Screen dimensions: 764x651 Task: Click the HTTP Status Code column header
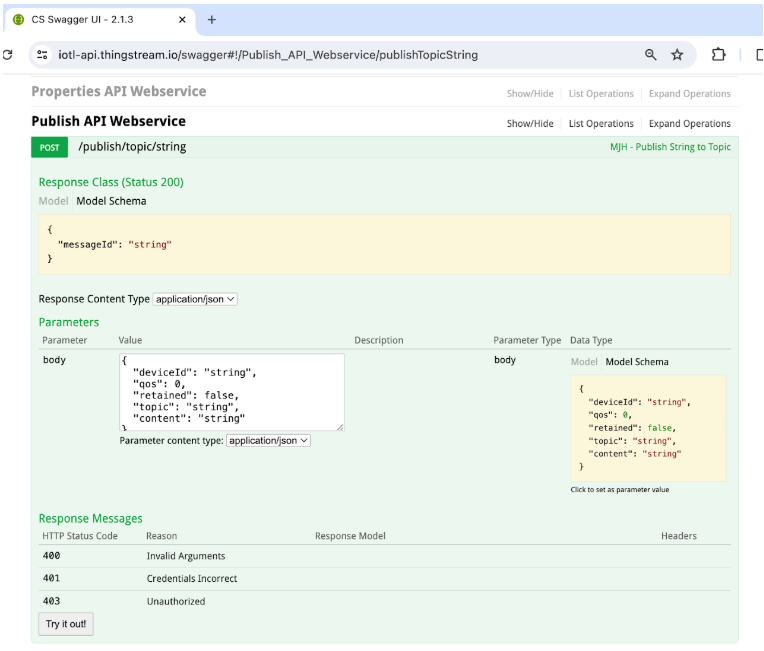click(80, 536)
